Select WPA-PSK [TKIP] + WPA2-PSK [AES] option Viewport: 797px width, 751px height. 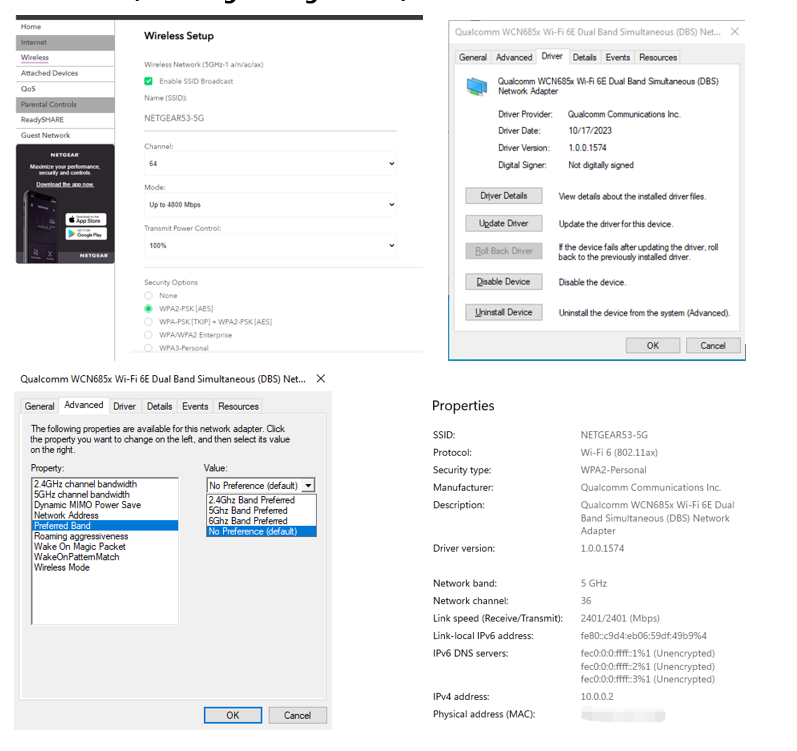(148, 322)
